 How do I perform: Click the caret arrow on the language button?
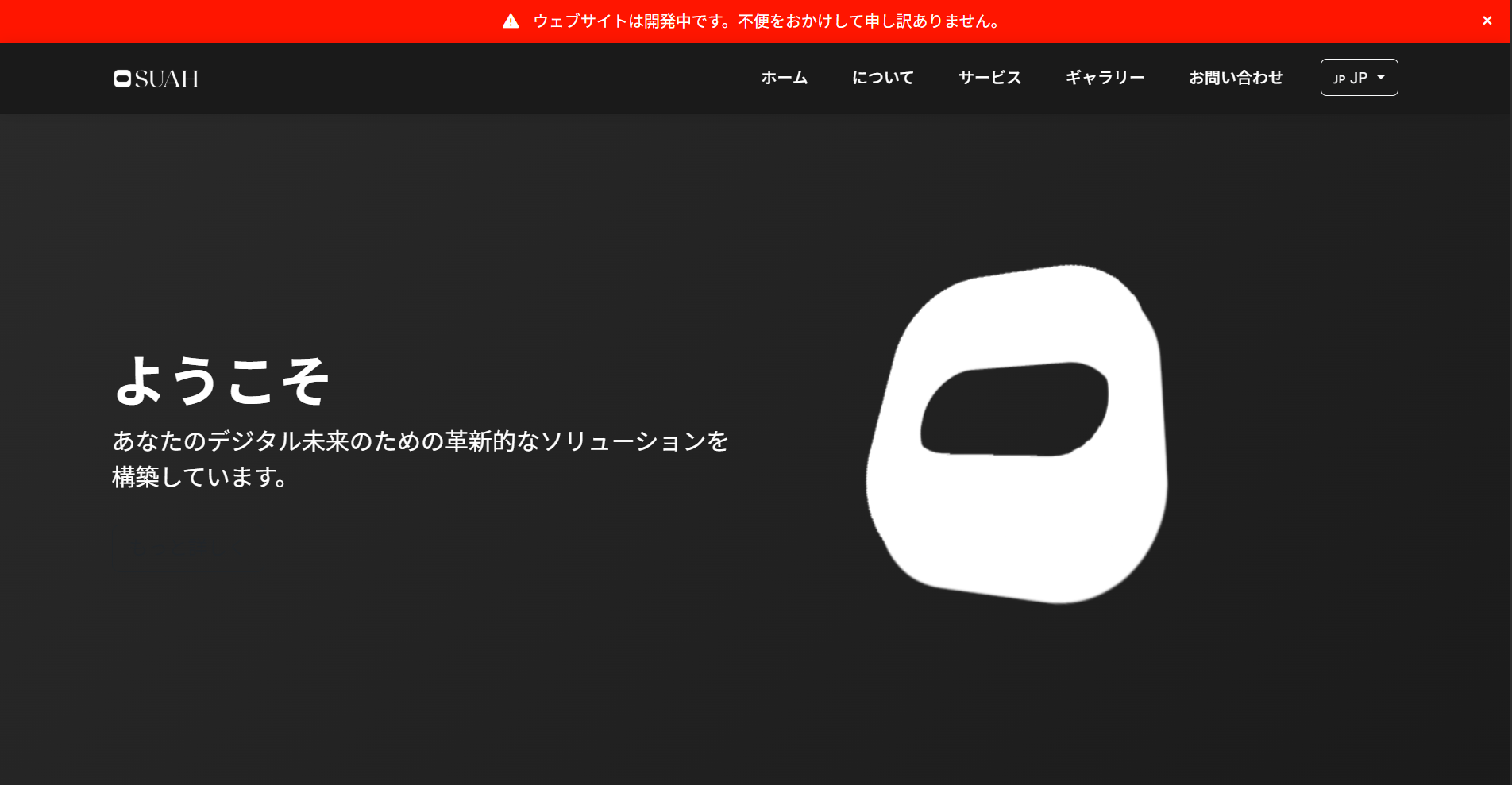point(1381,77)
